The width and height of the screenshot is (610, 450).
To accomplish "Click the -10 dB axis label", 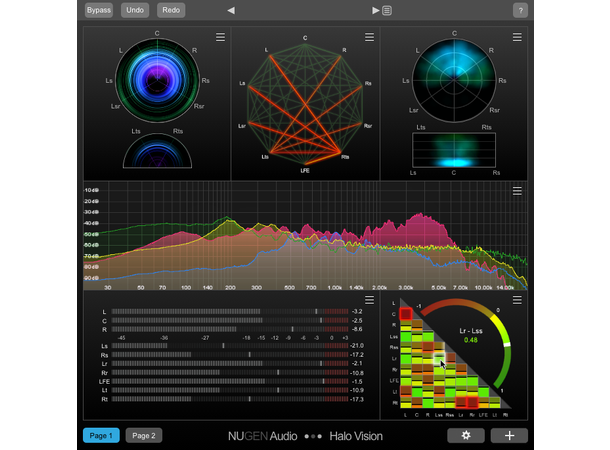I will click(91, 190).
